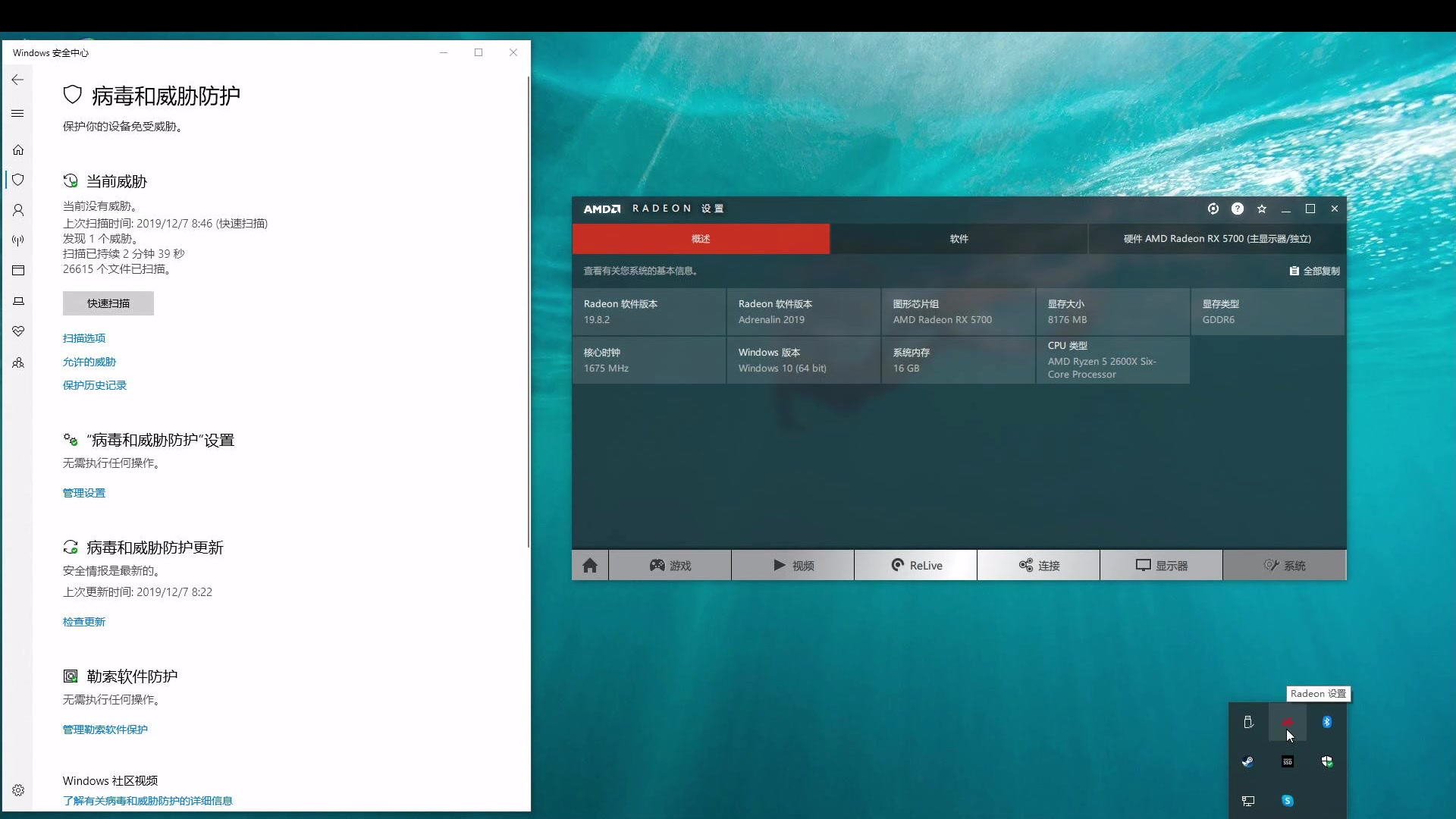The height and width of the screenshot is (819, 1456).
Task: Open the hamburger menu in Windows Security
Action: 17,113
